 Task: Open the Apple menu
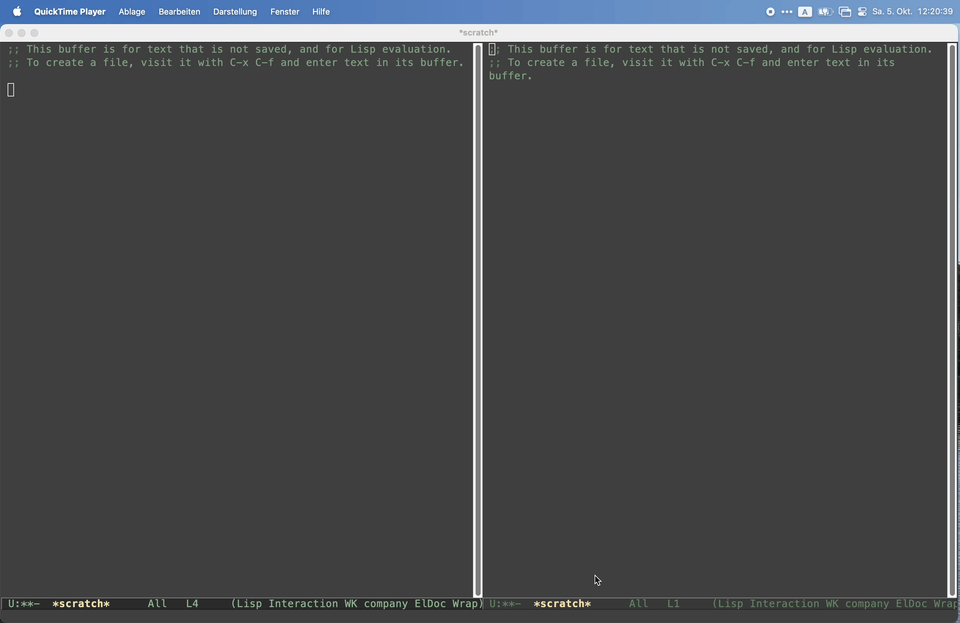pos(16,12)
